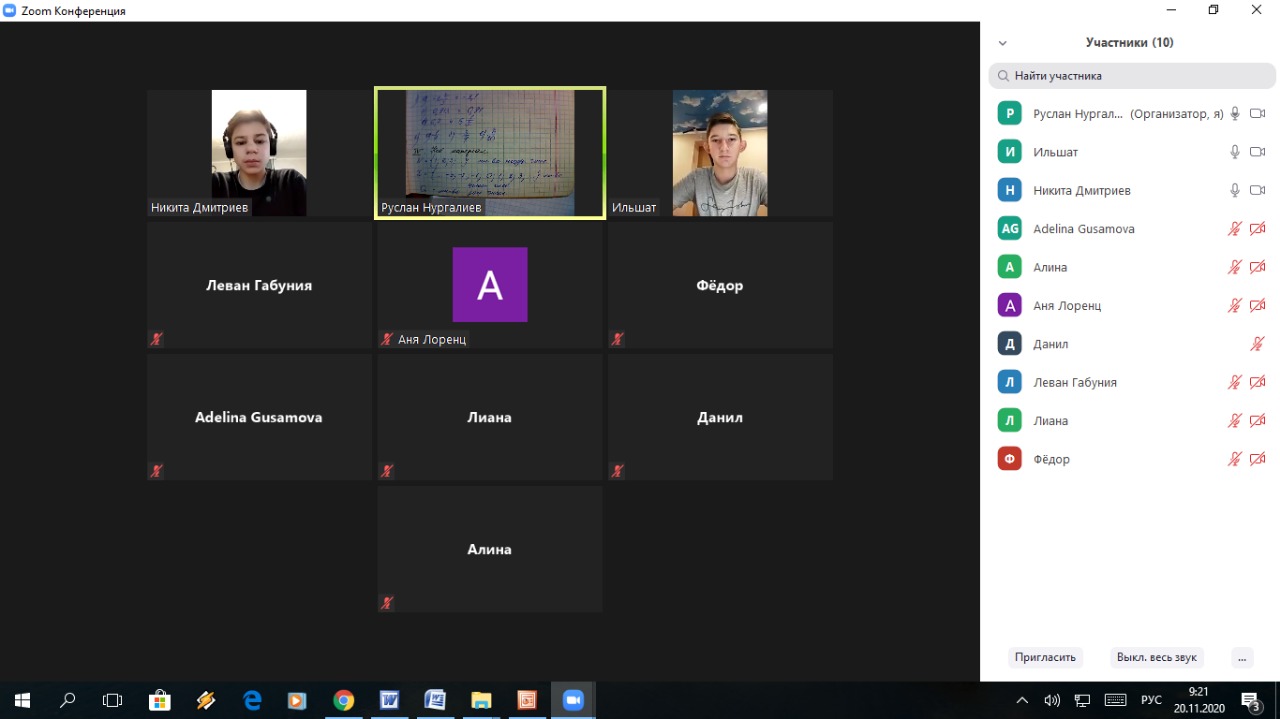Open Microsoft Word from the taskbar
1280x719 pixels.
(389, 700)
